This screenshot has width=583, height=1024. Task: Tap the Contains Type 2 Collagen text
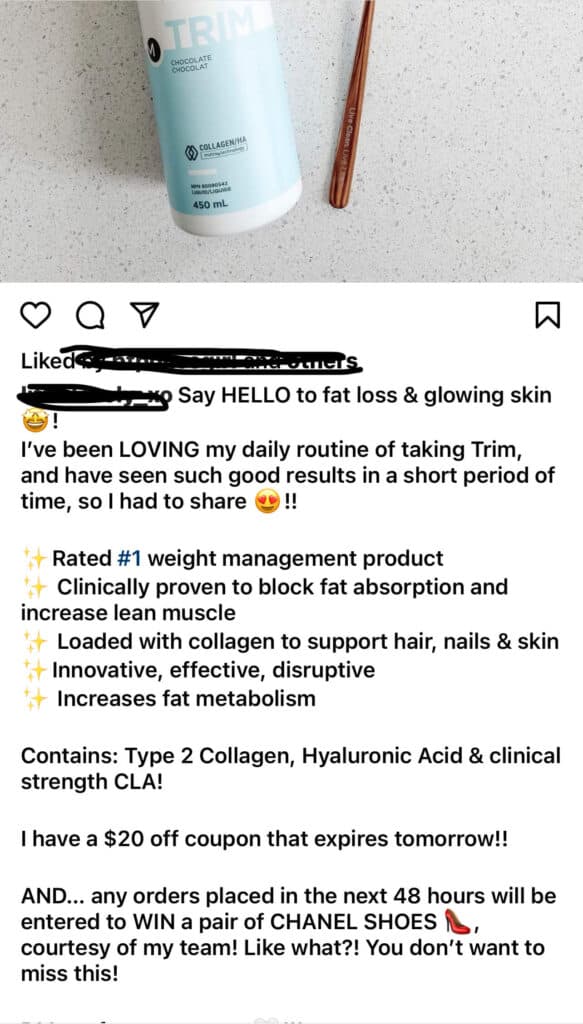[x=291, y=769]
